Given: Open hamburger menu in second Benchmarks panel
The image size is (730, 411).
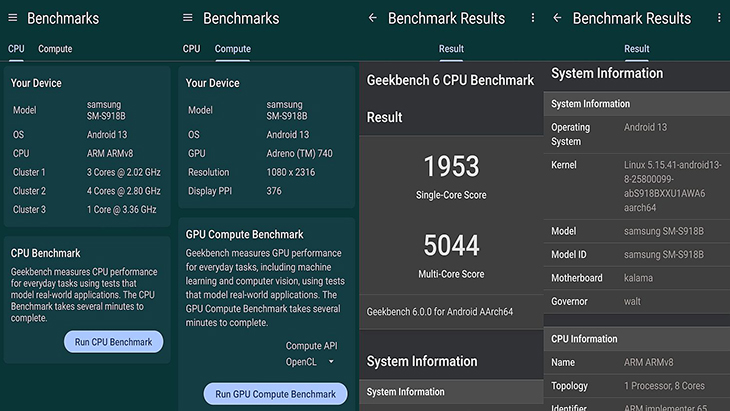Looking at the screenshot, I should [188, 18].
